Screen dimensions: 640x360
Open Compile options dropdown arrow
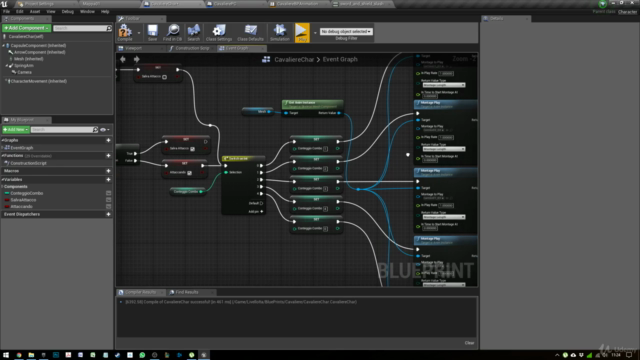click(139, 33)
